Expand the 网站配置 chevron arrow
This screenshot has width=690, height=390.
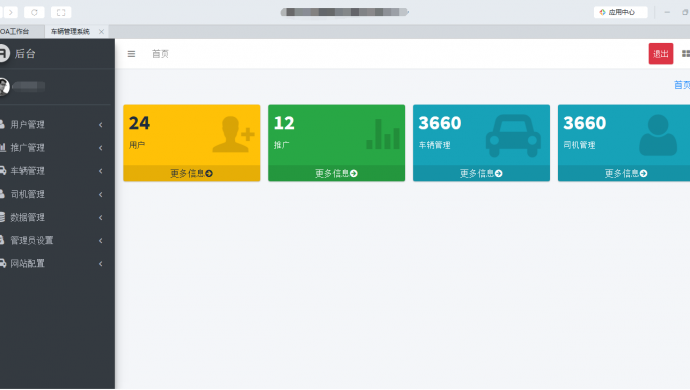[101, 264]
